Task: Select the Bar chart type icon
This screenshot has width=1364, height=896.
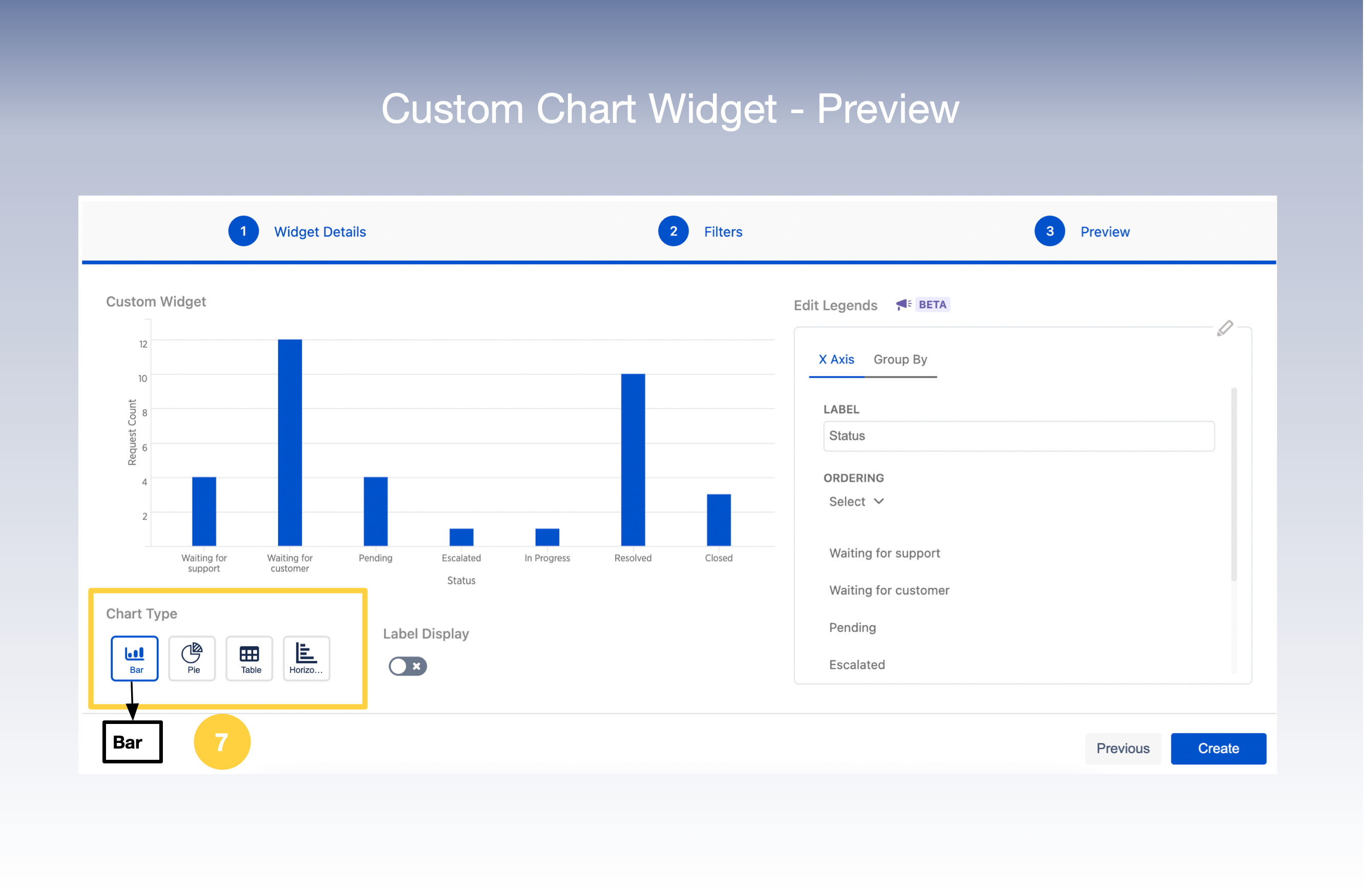Action: point(134,658)
